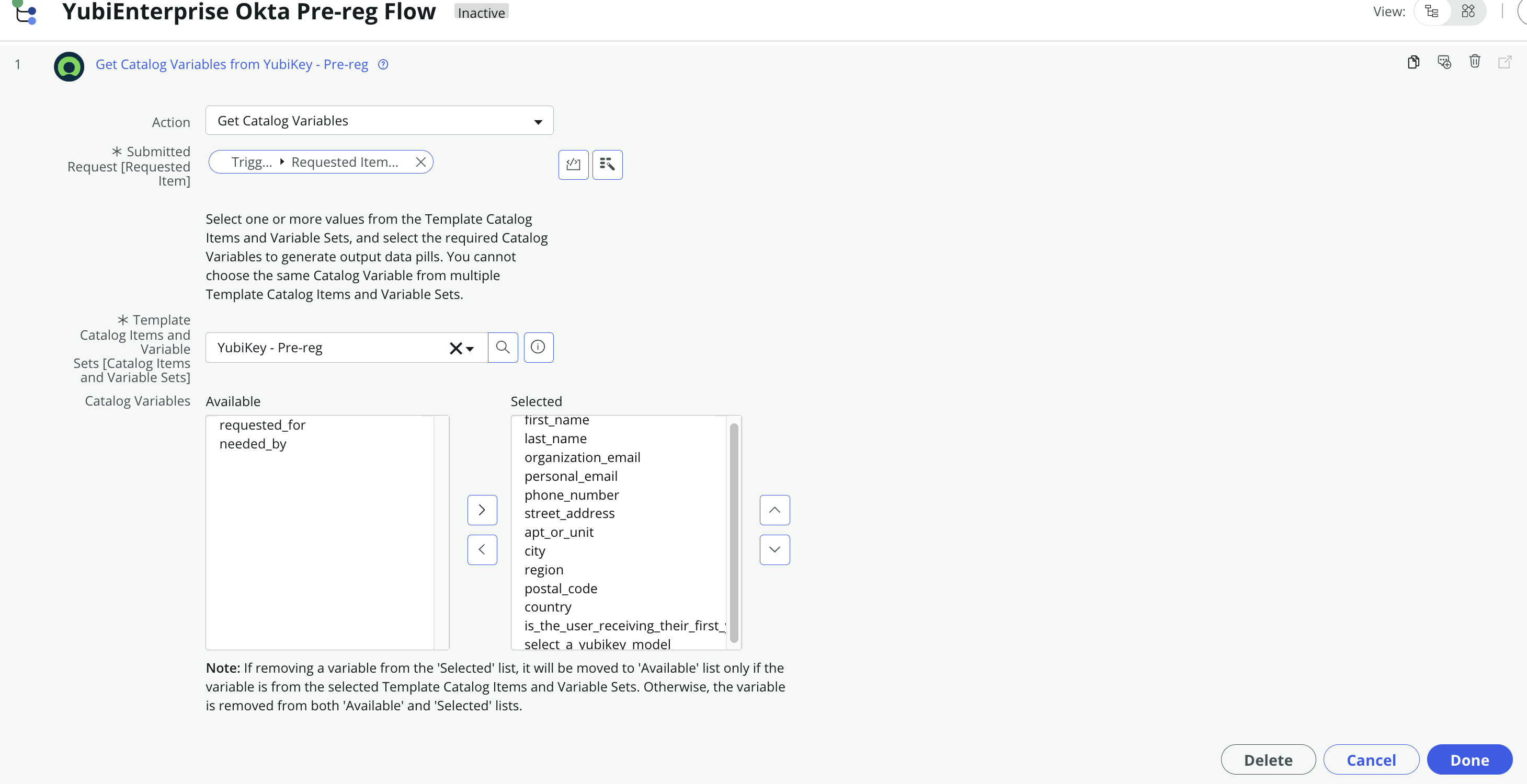Copy the action using the copy icon

[x=1414, y=62]
